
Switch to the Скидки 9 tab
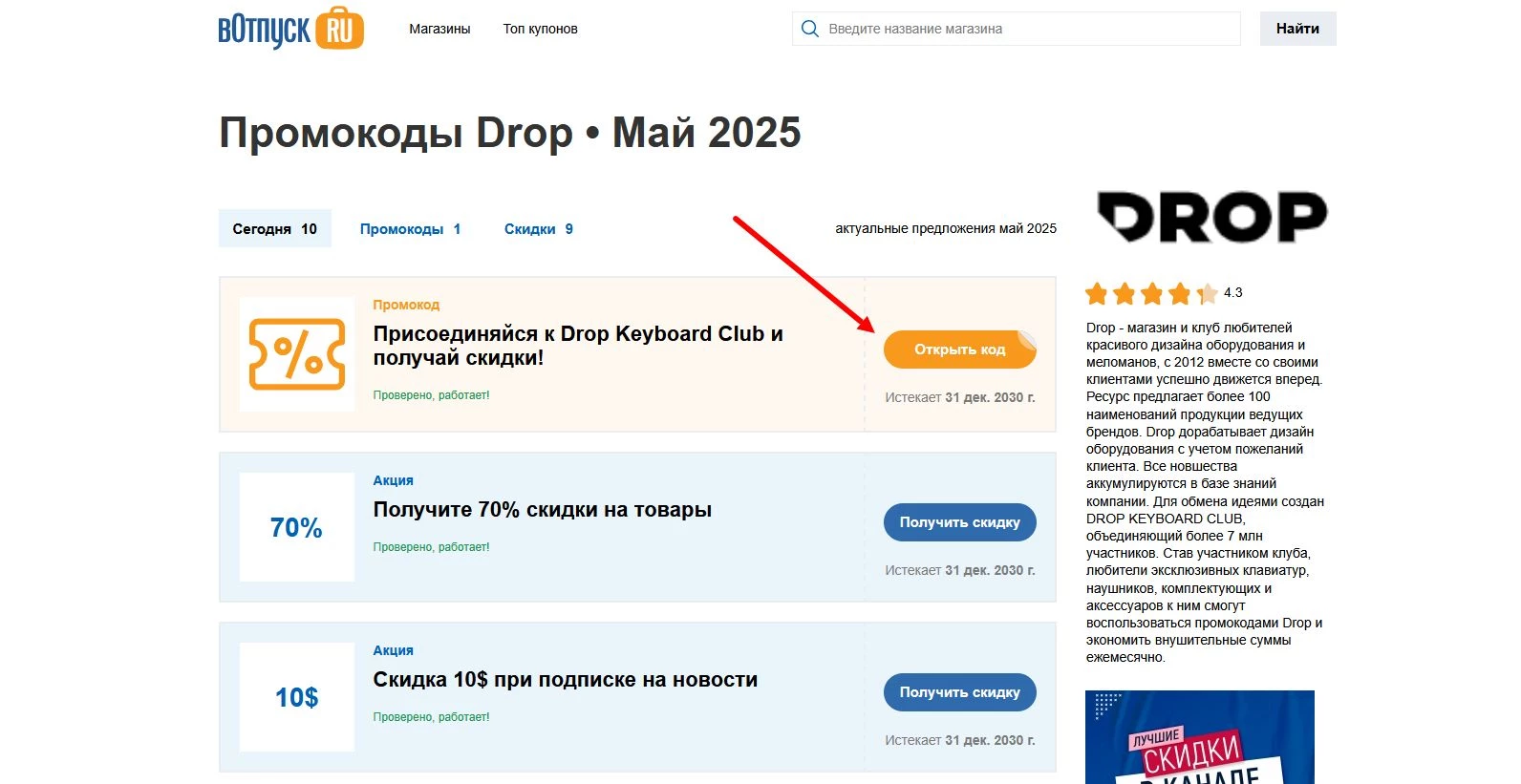539,229
